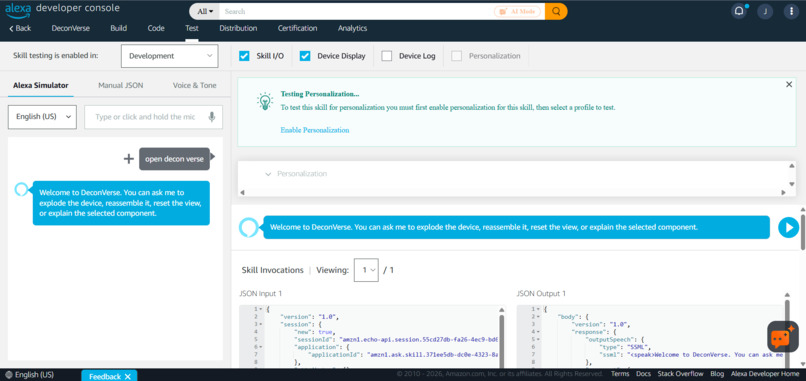The height and width of the screenshot is (381, 806).
Task: Open the three-dot more menu
Action: (x=791, y=11)
